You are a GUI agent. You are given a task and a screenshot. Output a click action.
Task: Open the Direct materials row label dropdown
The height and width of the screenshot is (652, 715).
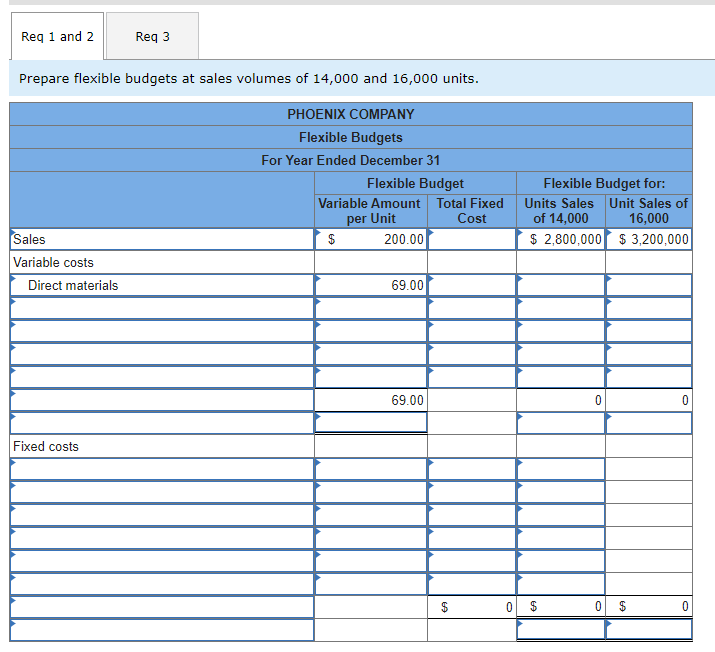click(162, 285)
